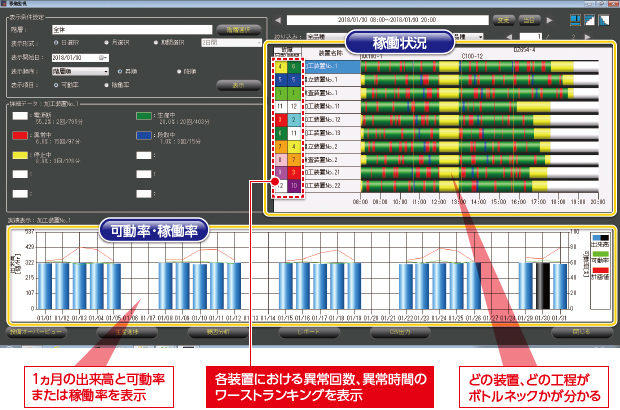Click the 01/01 bar in output chart
This screenshot has width=620, height=410.
(x=45, y=286)
